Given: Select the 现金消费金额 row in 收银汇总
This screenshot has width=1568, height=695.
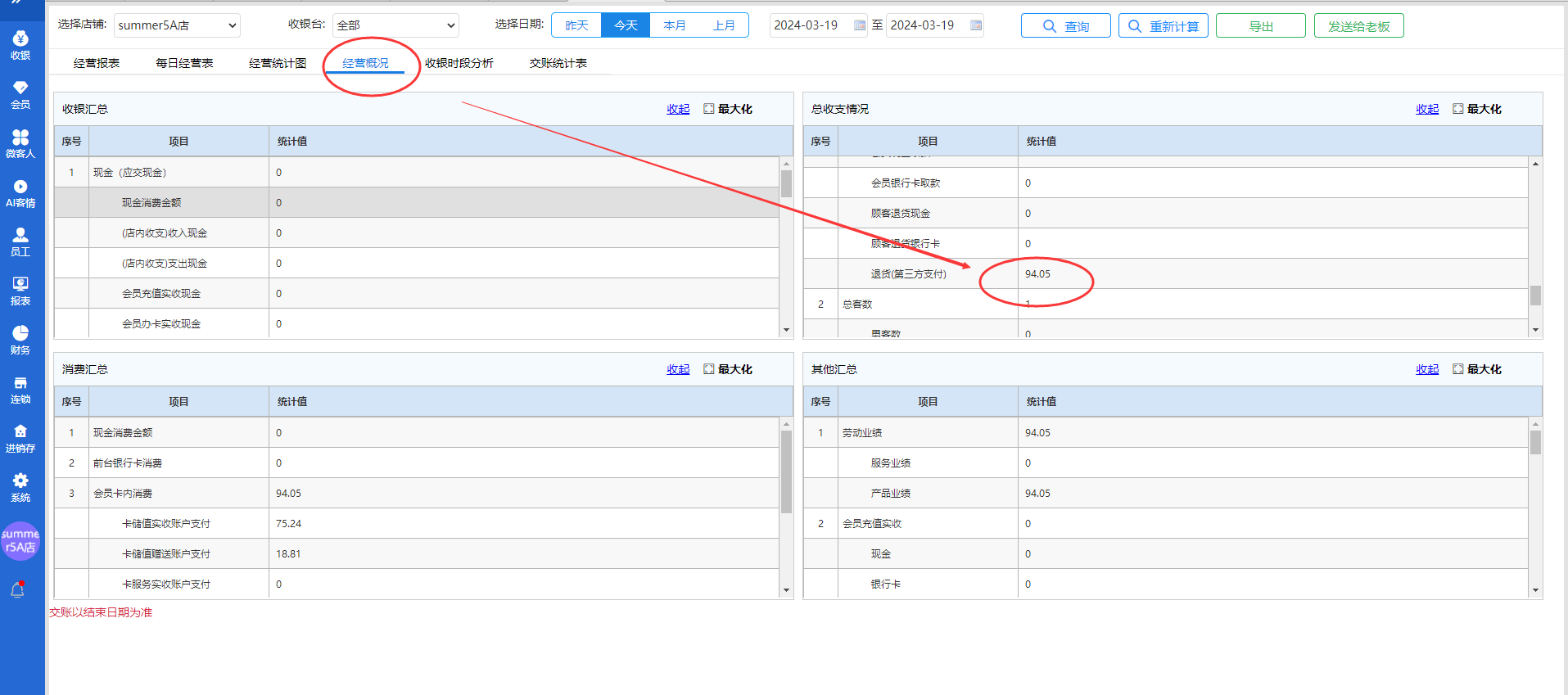Looking at the screenshot, I should pyautogui.click(x=417, y=202).
